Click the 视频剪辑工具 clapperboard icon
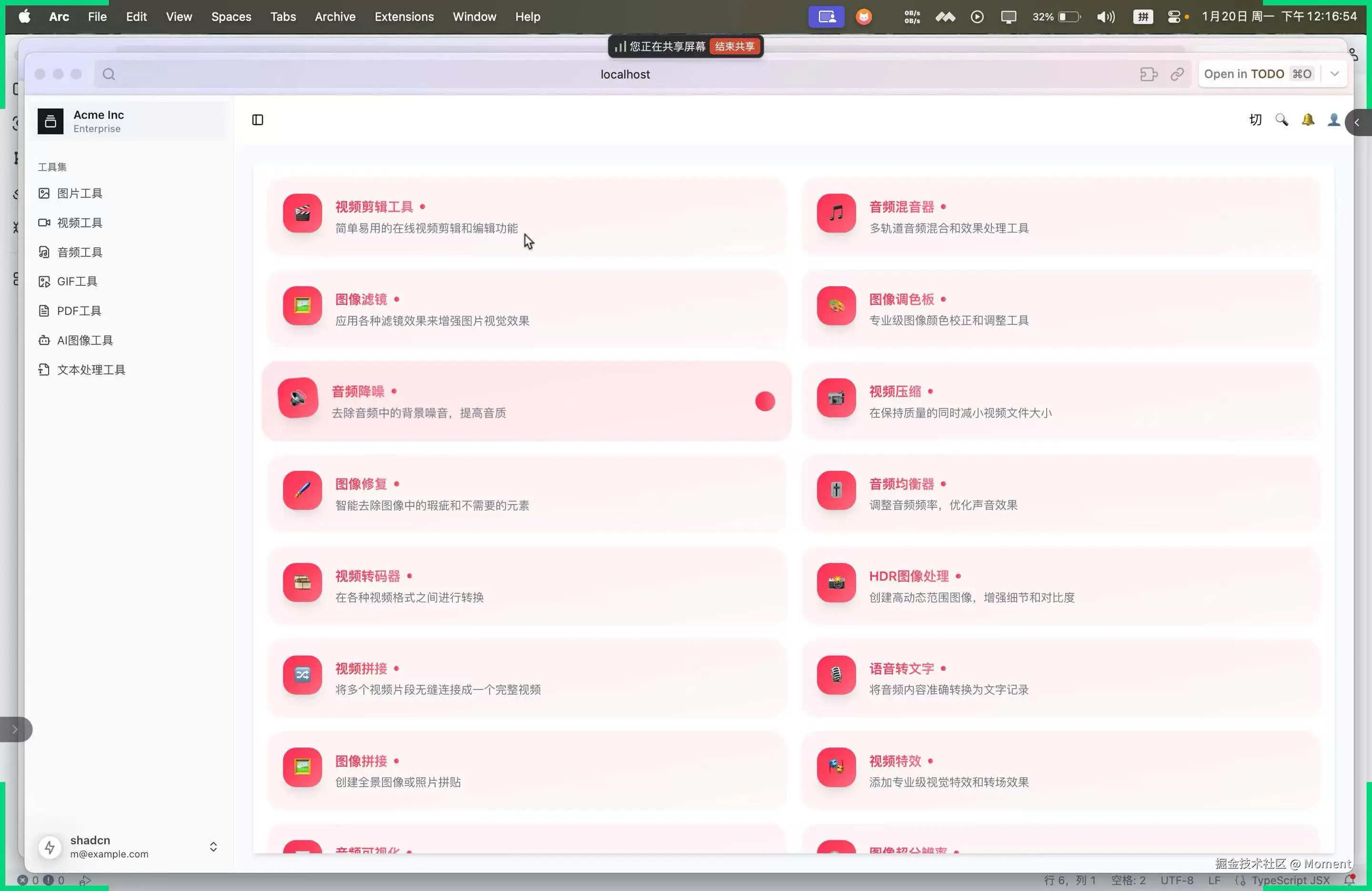The height and width of the screenshot is (891, 1372). (x=302, y=213)
